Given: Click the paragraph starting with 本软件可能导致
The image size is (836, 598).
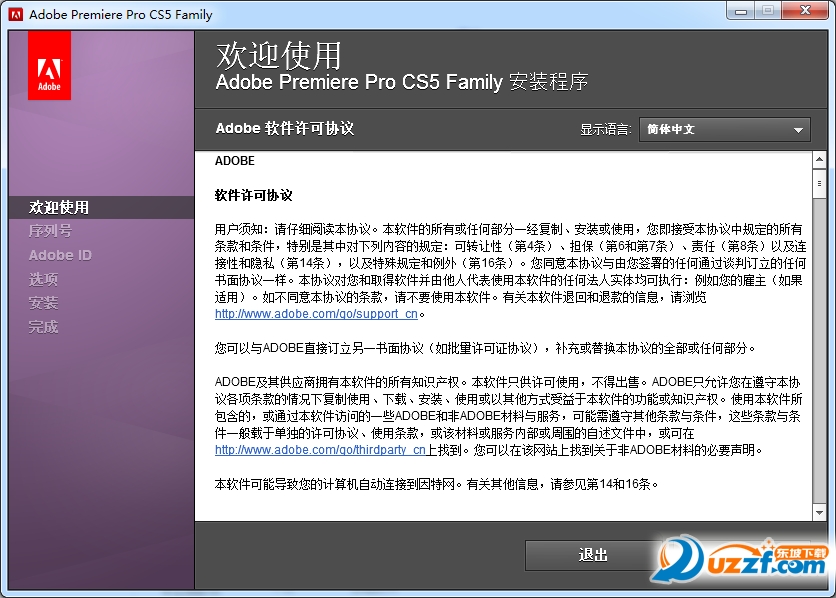Looking at the screenshot, I should click(437, 484).
